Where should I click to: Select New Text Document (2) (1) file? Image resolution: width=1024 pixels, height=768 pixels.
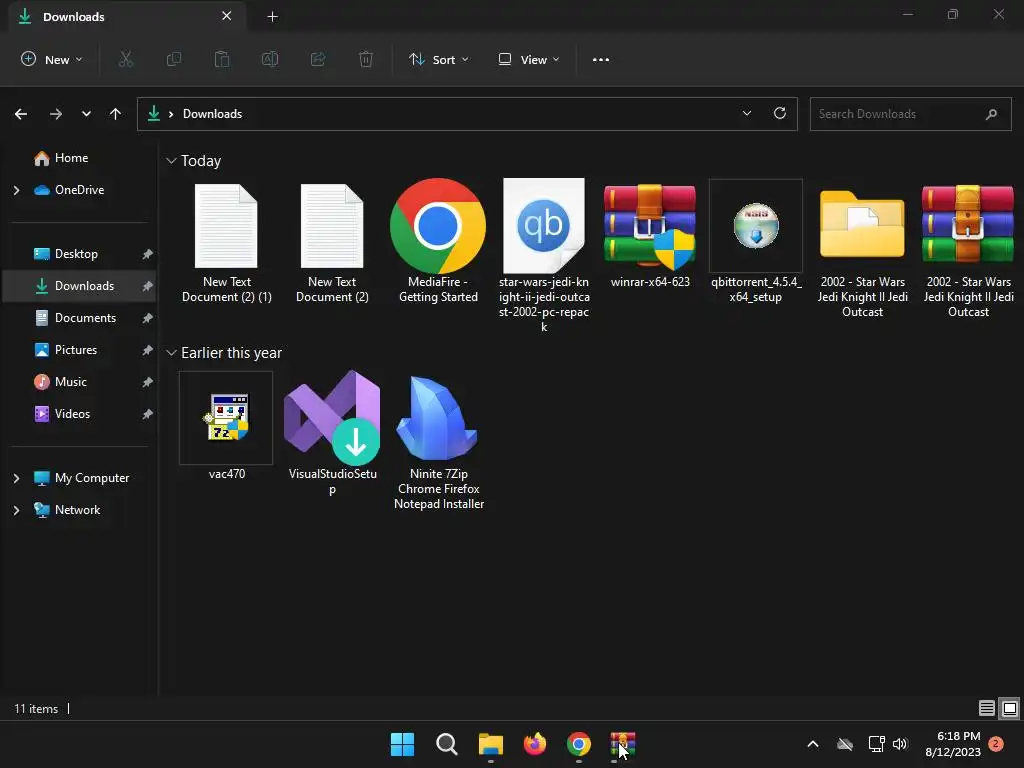[x=227, y=242]
